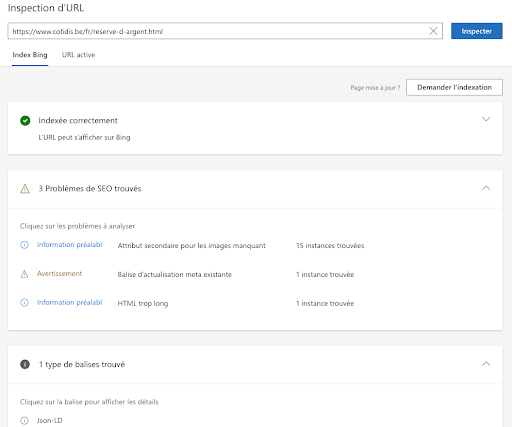Click Demander l'indexation button
Screen dimensions: 512x427
point(454,87)
